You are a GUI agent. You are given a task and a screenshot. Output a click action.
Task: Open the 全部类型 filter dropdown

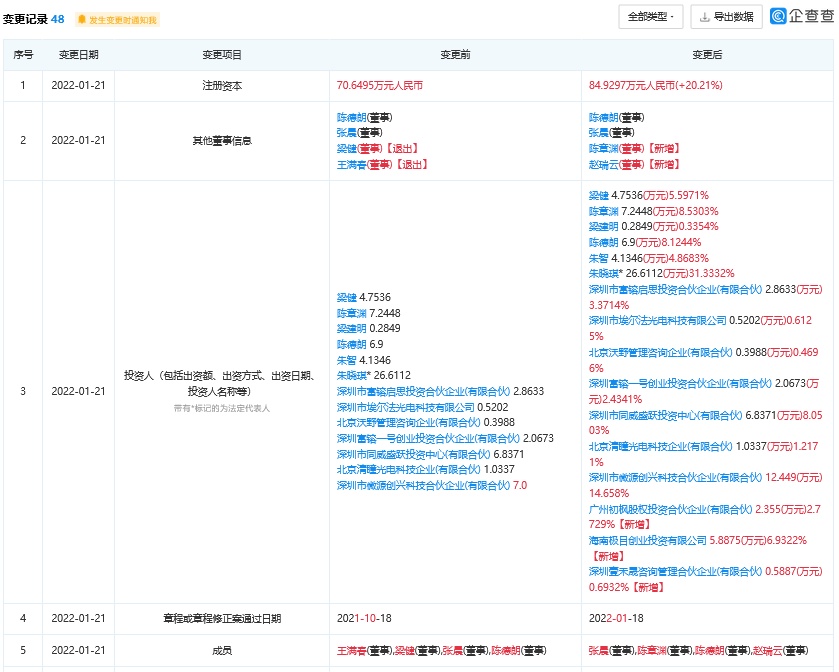[x=651, y=17]
